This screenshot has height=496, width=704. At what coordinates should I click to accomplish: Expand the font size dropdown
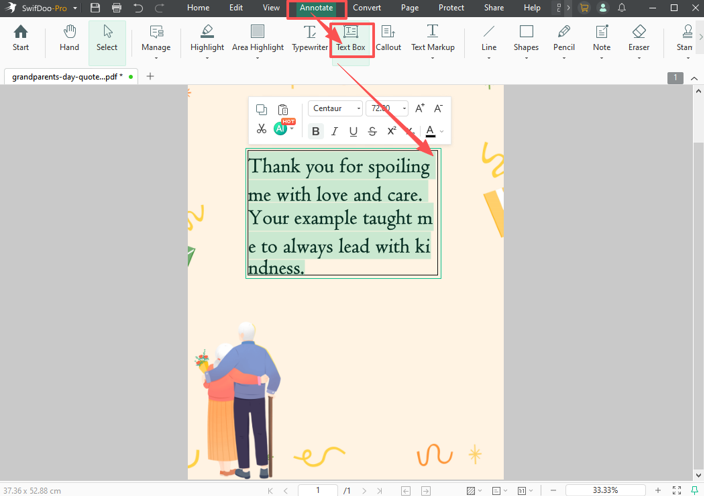click(404, 108)
